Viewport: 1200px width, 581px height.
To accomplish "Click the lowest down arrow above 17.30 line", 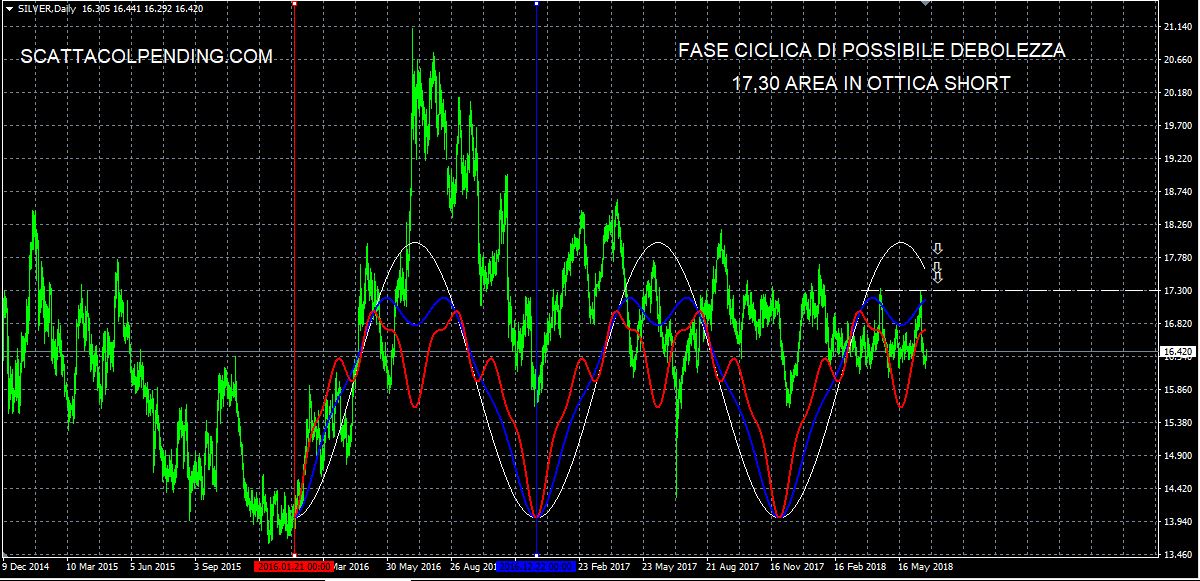I will click(x=937, y=277).
